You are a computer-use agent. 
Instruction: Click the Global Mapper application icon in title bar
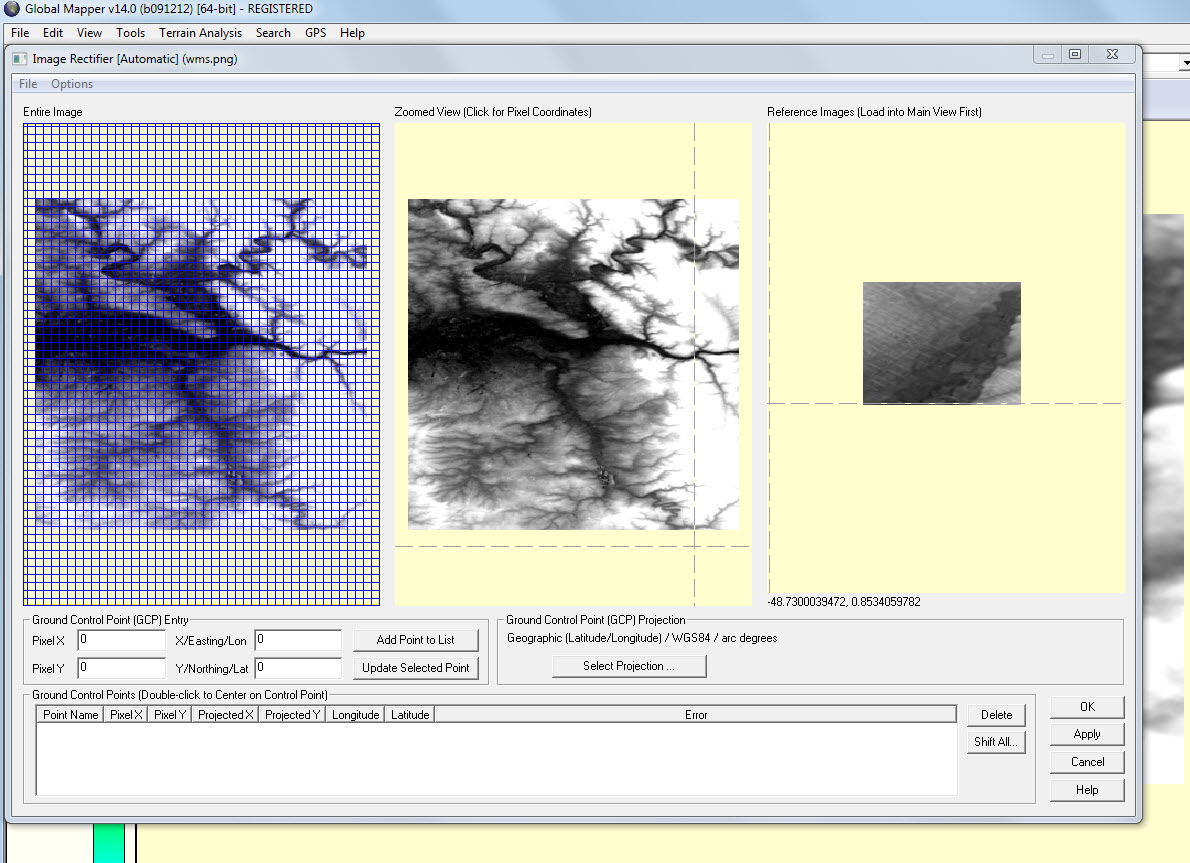11,9
